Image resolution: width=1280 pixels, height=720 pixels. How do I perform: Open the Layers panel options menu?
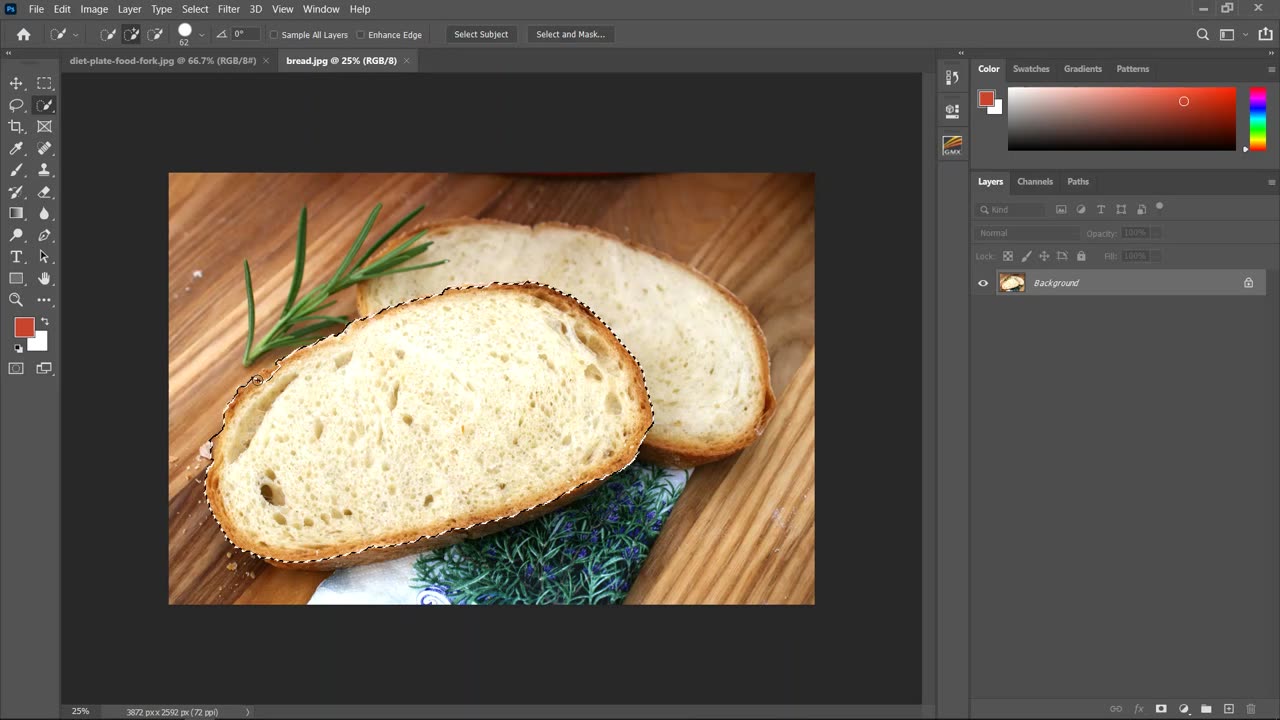click(1271, 182)
